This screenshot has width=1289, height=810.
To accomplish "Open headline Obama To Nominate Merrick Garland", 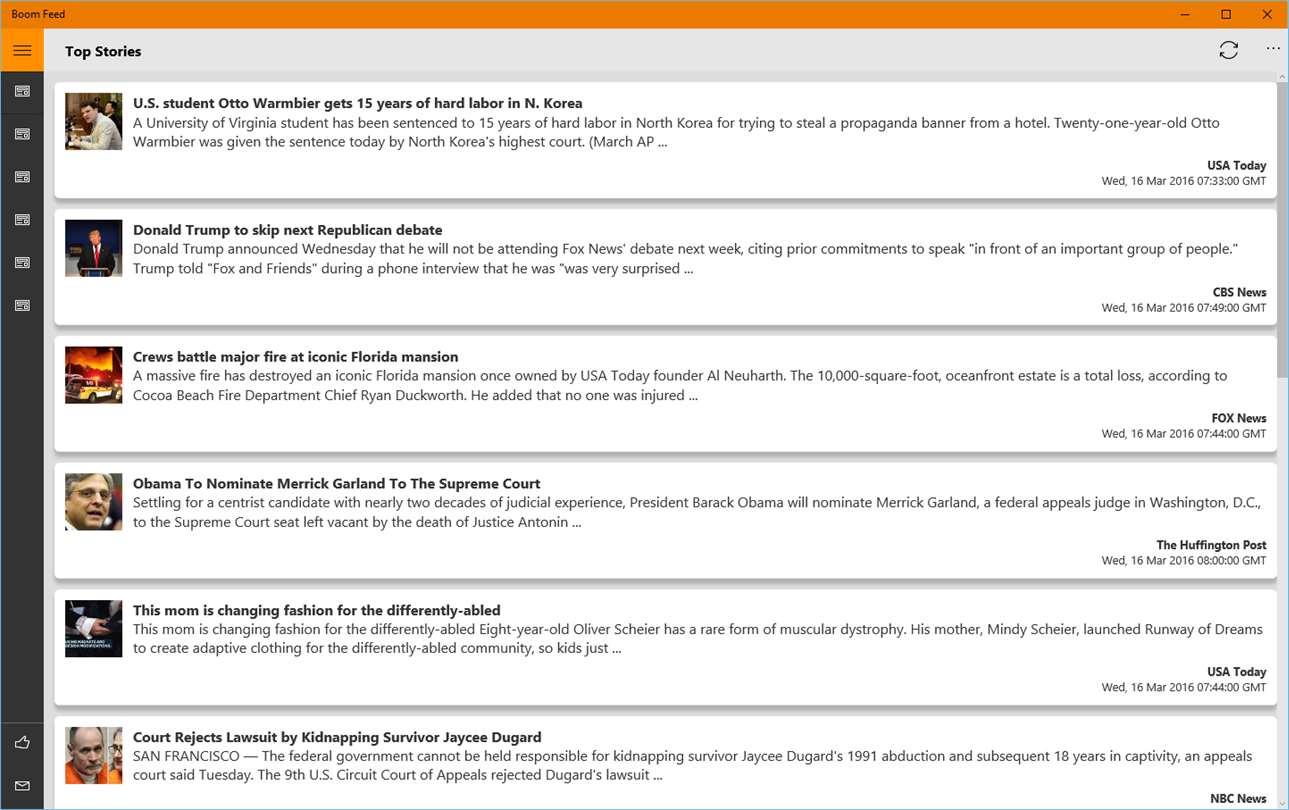I will (336, 484).
